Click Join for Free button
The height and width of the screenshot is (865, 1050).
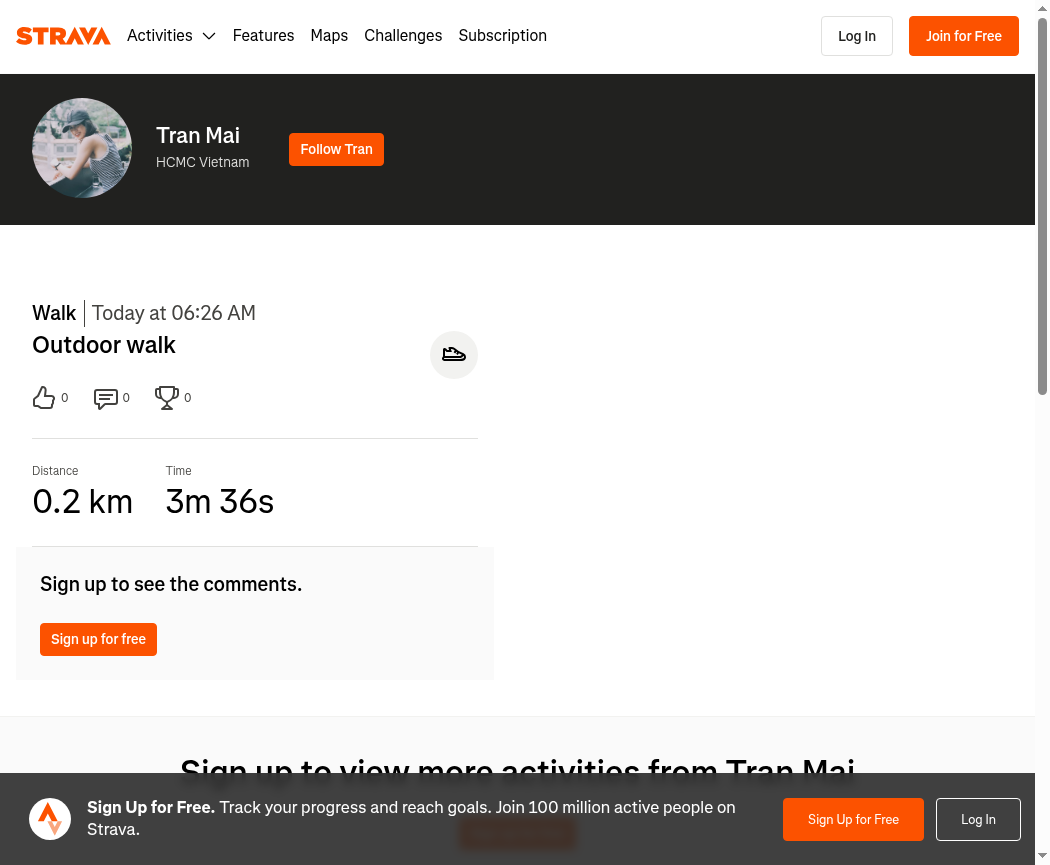click(964, 36)
